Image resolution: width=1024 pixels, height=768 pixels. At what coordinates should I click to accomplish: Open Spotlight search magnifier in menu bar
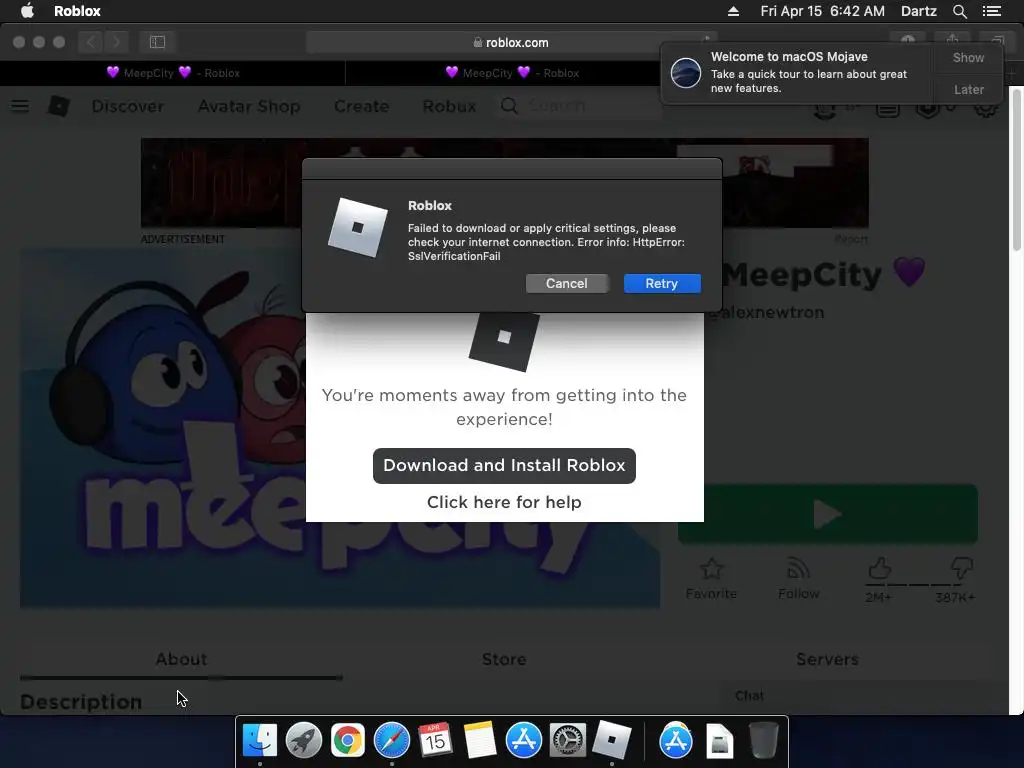pos(959,11)
